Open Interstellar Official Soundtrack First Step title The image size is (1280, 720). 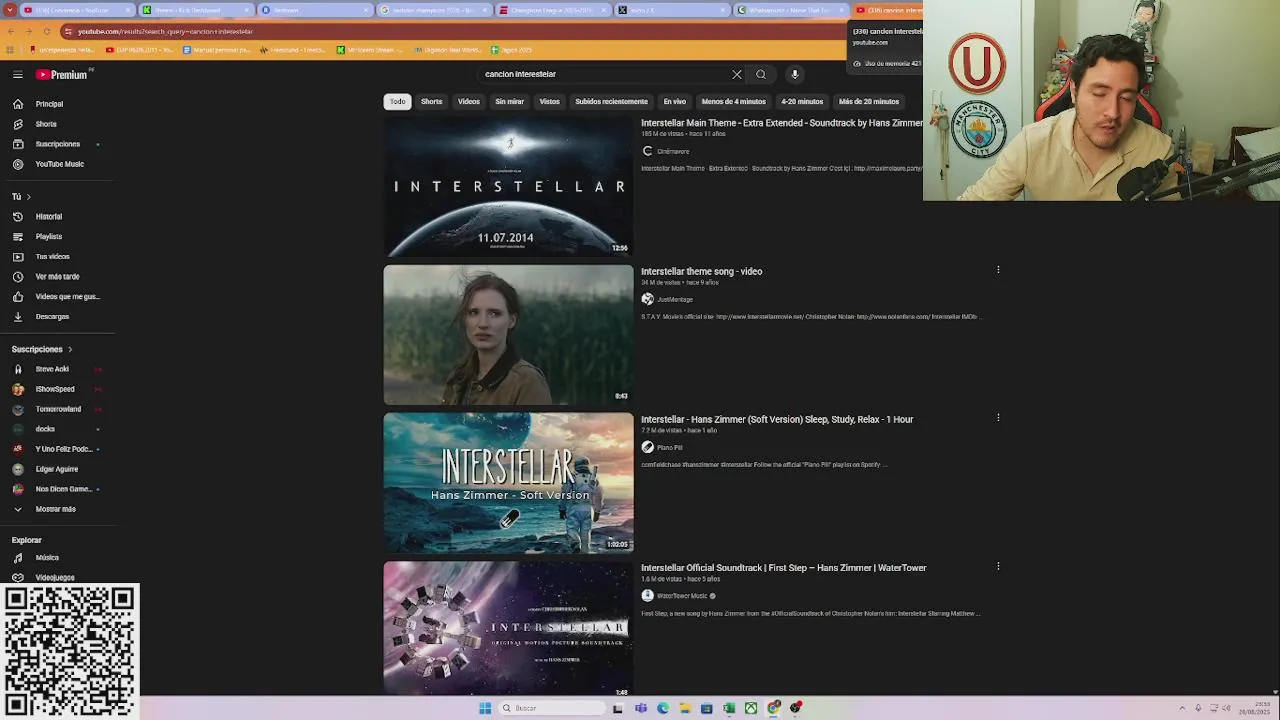click(784, 567)
